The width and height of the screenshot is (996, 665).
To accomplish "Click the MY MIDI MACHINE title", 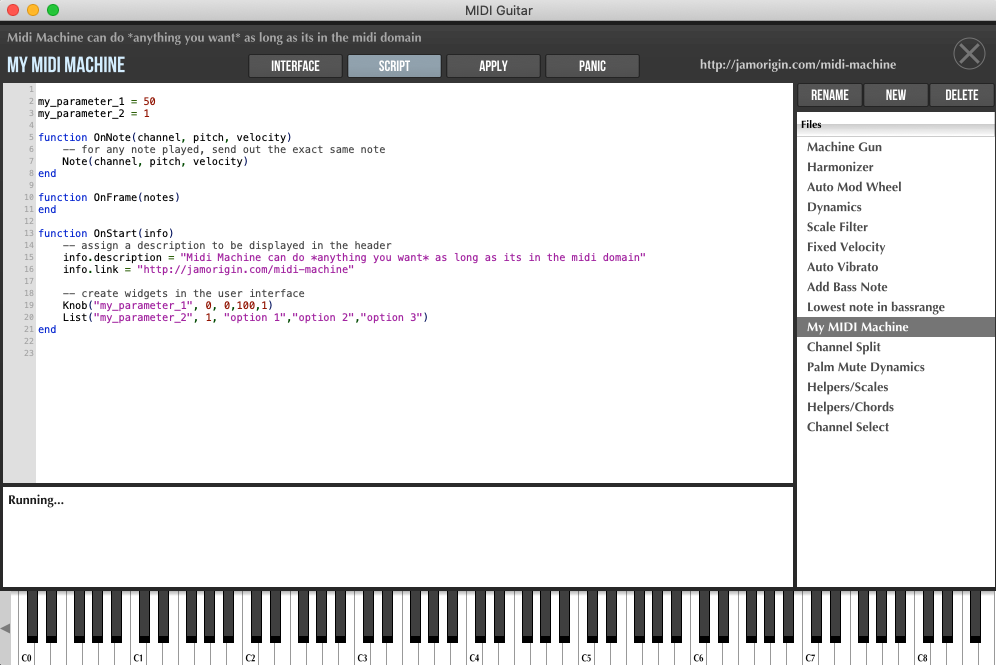I will pyautogui.click(x=66, y=65).
